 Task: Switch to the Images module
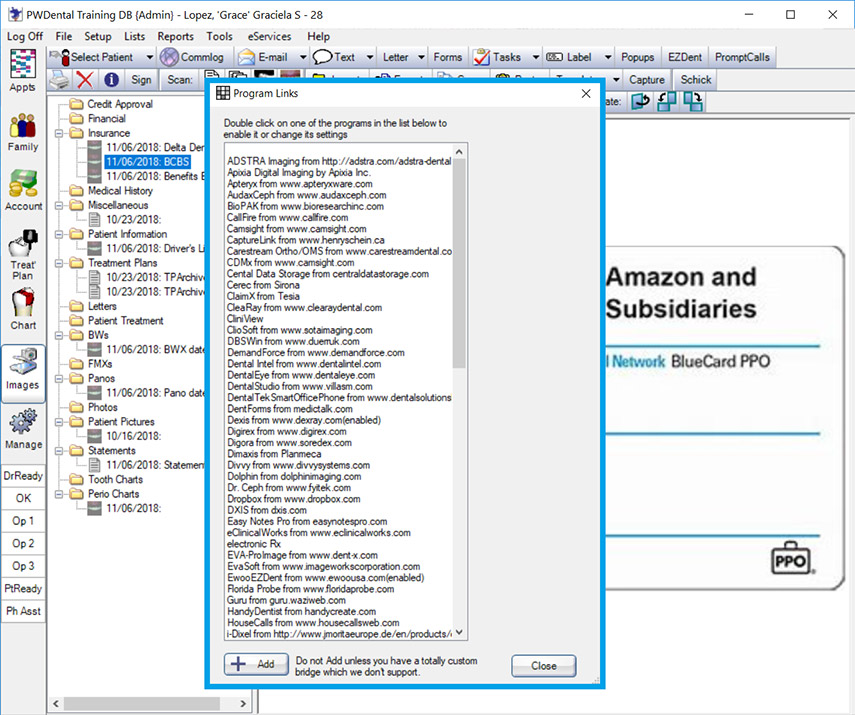pyautogui.click(x=23, y=373)
